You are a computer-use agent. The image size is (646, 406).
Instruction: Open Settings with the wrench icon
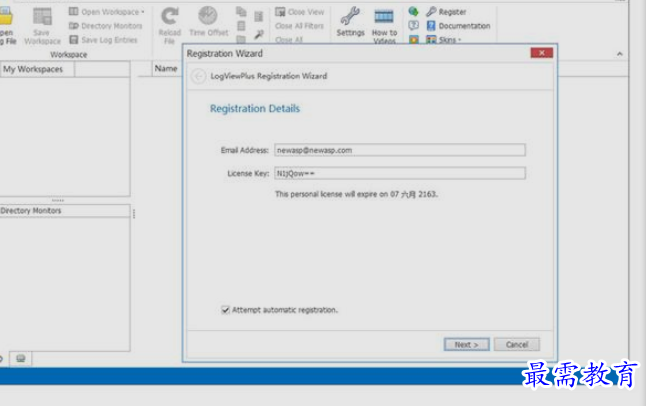[350, 16]
